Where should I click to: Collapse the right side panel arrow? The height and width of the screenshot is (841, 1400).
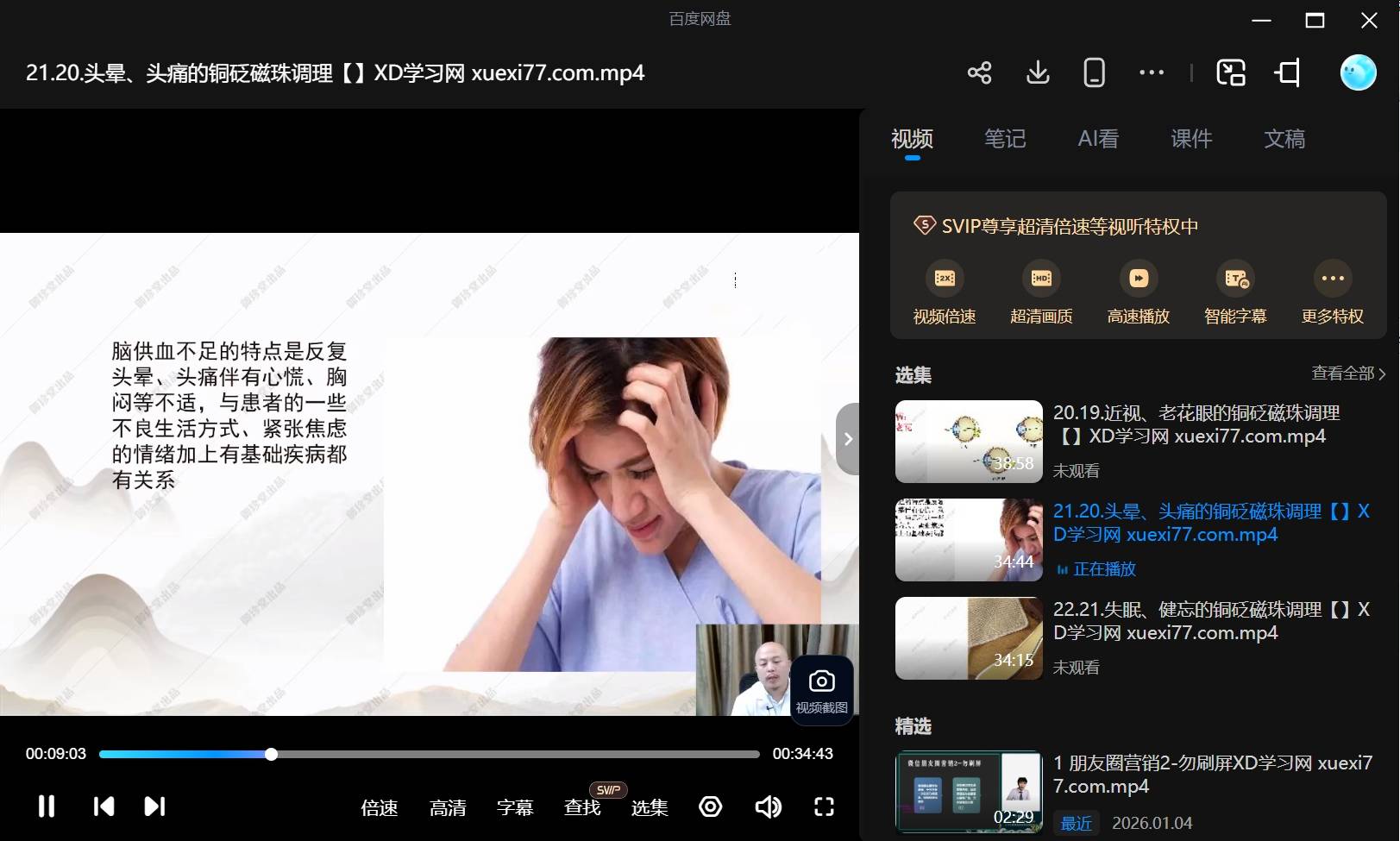point(848,438)
